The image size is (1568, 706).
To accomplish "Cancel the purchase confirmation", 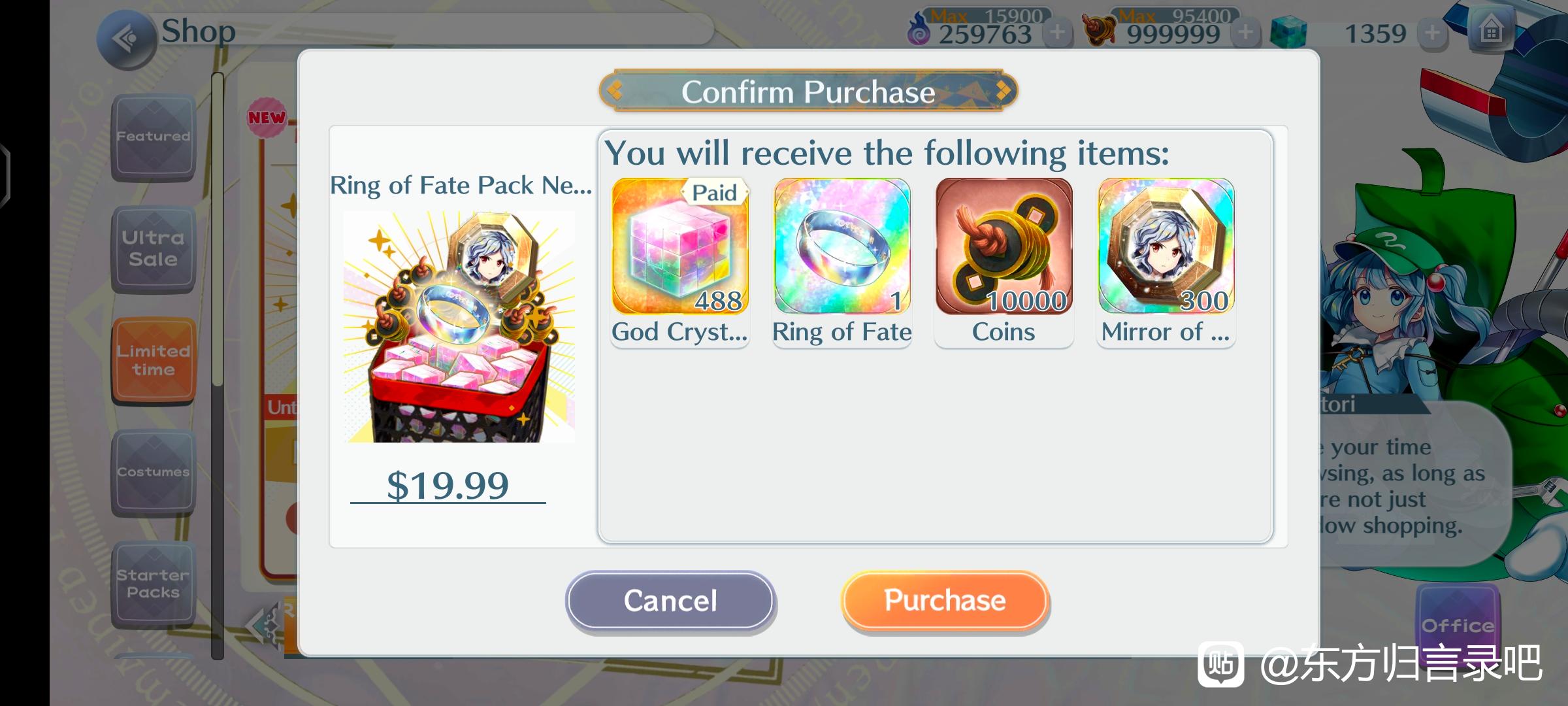I will tap(670, 601).
